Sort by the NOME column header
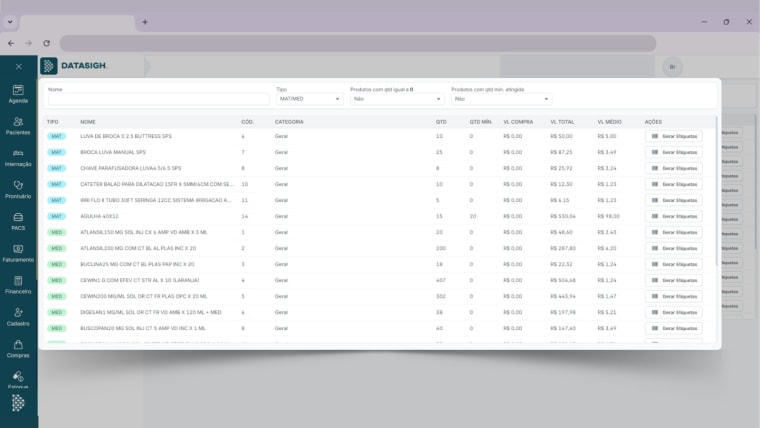The image size is (760, 428). pos(88,122)
